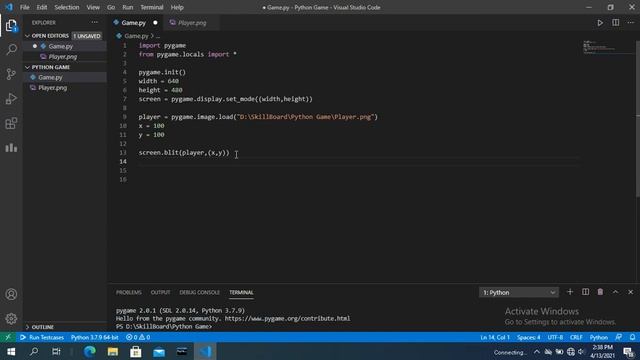Launch Microsoft Edge from taskbar
Screen dimensions: 640x360
coord(90,351)
